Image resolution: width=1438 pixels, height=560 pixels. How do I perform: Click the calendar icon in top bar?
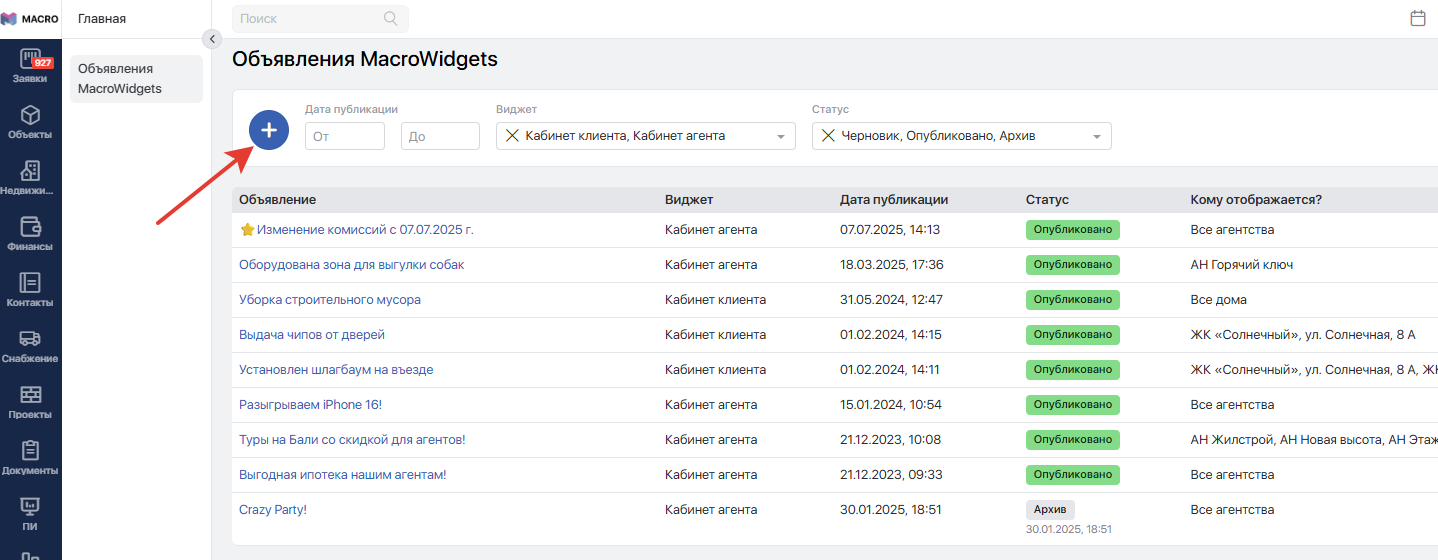click(1417, 18)
